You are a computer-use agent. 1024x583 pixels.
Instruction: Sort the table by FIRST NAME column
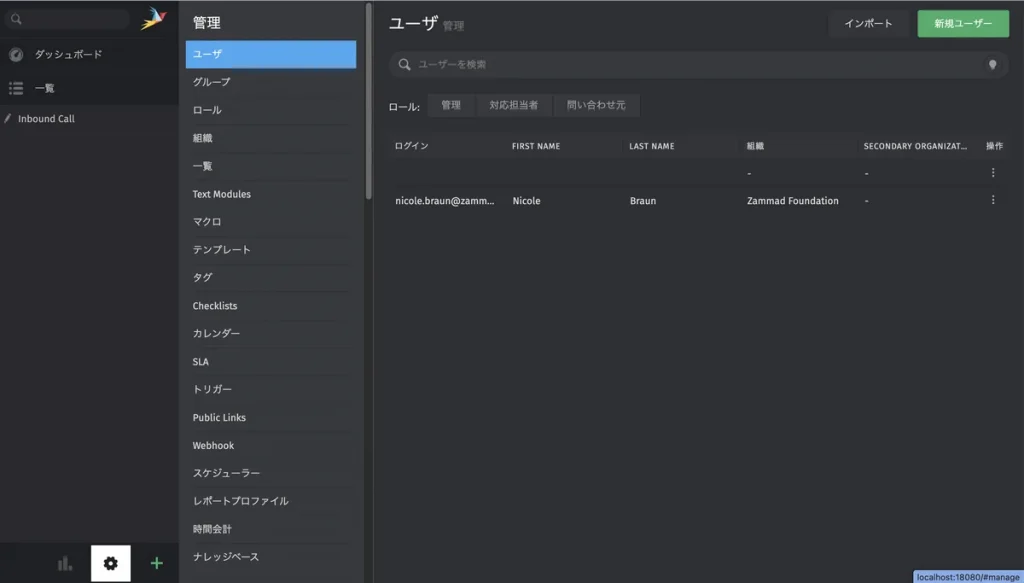click(x=536, y=146)
